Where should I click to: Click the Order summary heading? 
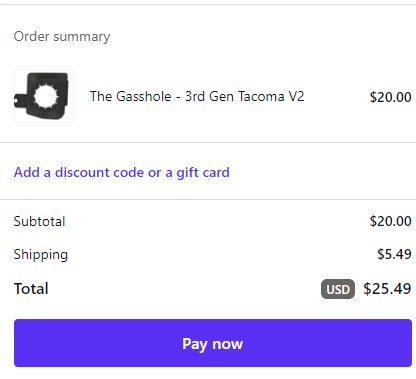pyautogui.click(x=62, y=36)
